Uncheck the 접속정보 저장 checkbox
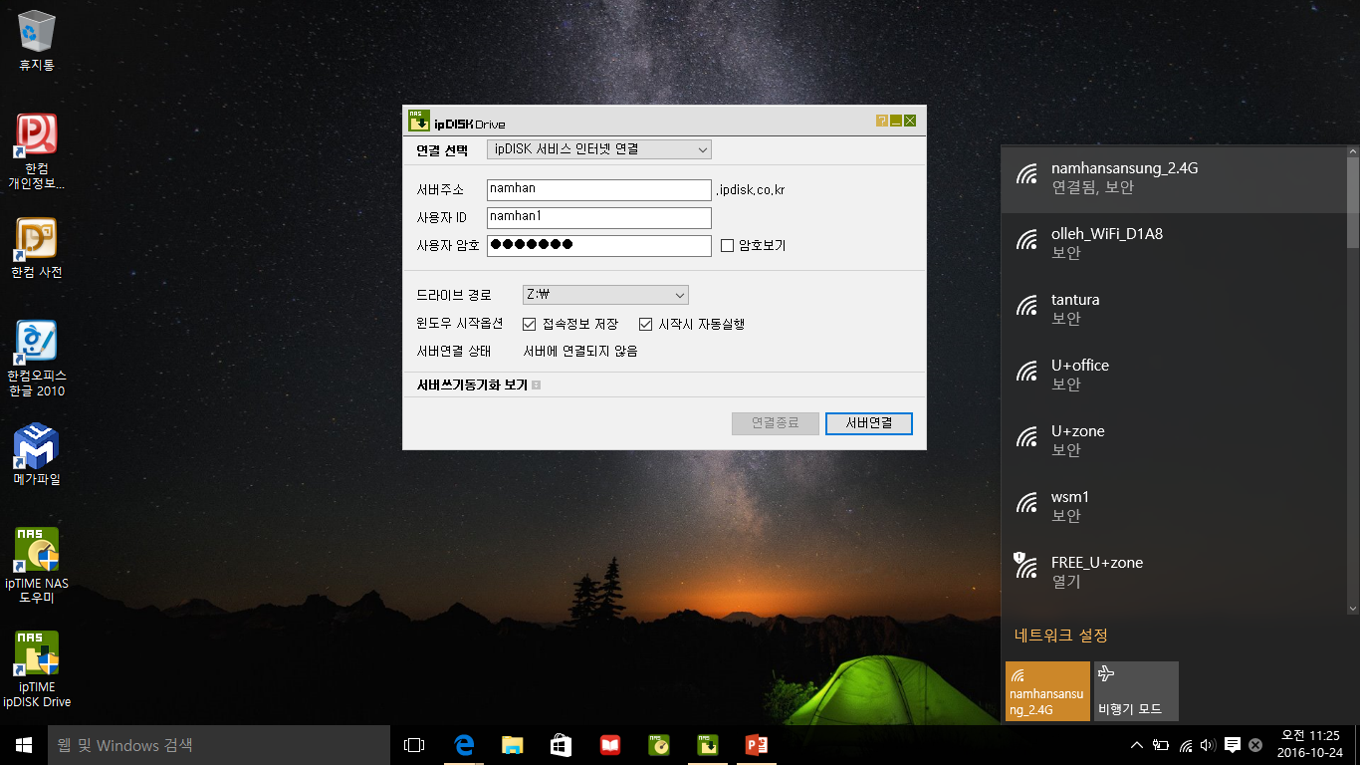 coord(530,324)
